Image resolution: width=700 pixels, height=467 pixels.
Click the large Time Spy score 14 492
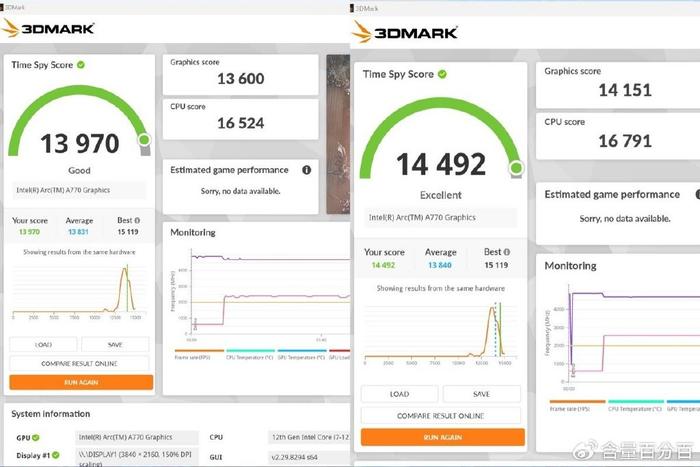click(441, 164)
